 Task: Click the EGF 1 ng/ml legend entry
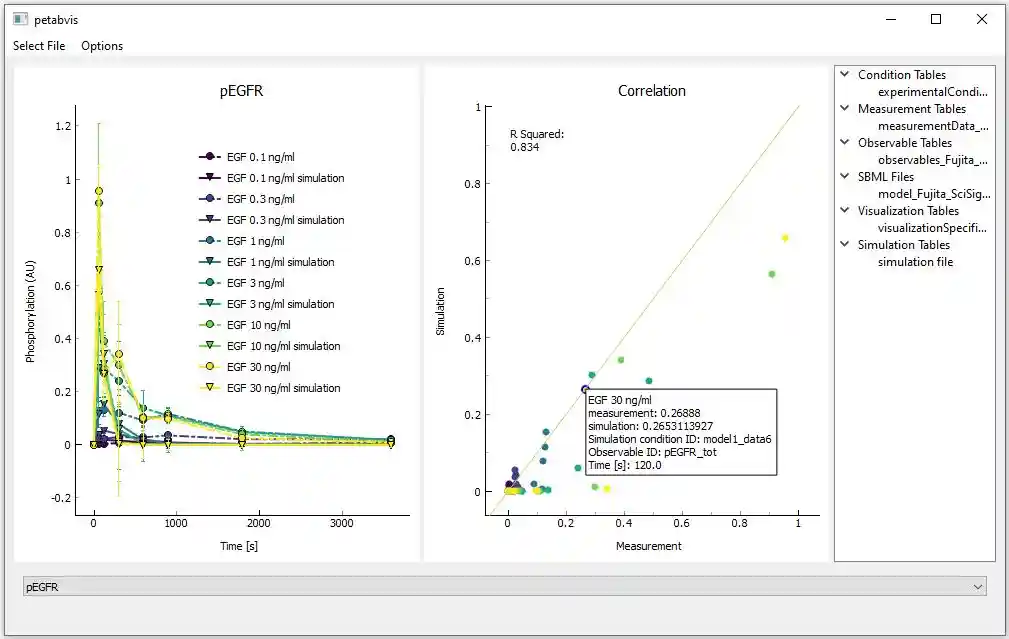[242, 241]
